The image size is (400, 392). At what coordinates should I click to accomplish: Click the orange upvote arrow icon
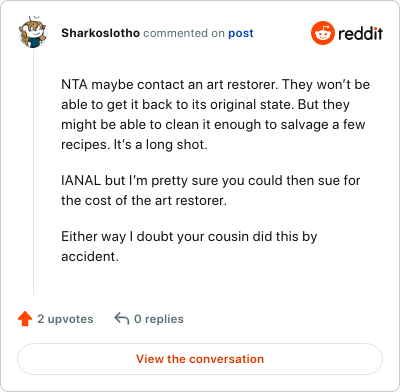25,319
